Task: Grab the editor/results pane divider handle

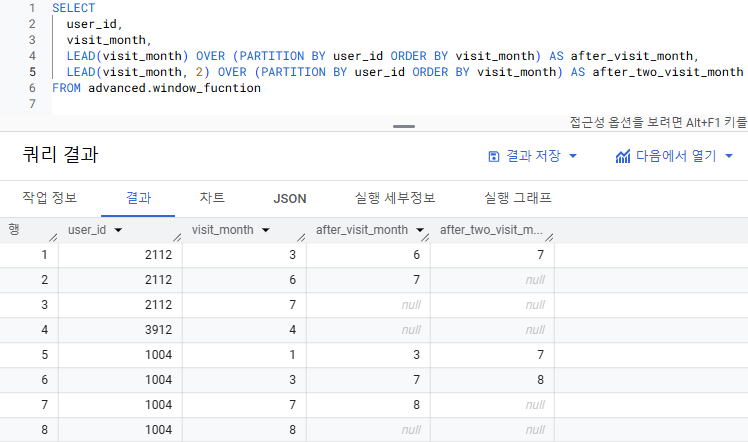Action: (404, 126)
